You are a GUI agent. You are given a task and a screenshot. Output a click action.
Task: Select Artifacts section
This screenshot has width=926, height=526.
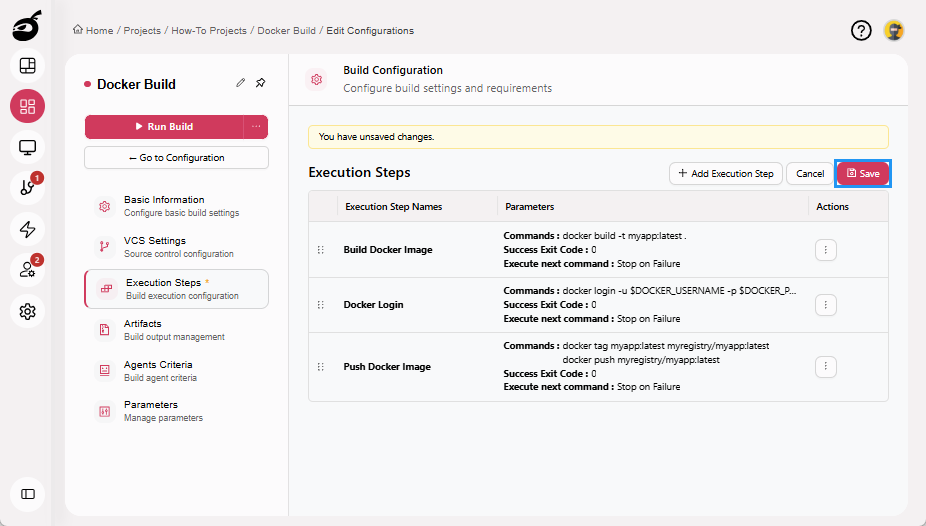point(177,330)
